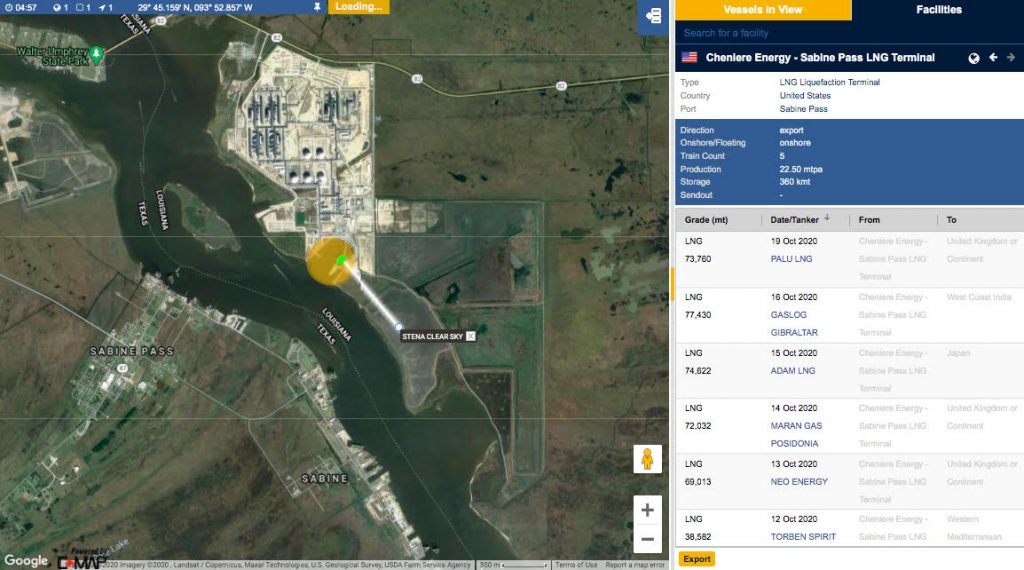Click the US flag icon
The image size is (1024, 570).
(689, 57)
